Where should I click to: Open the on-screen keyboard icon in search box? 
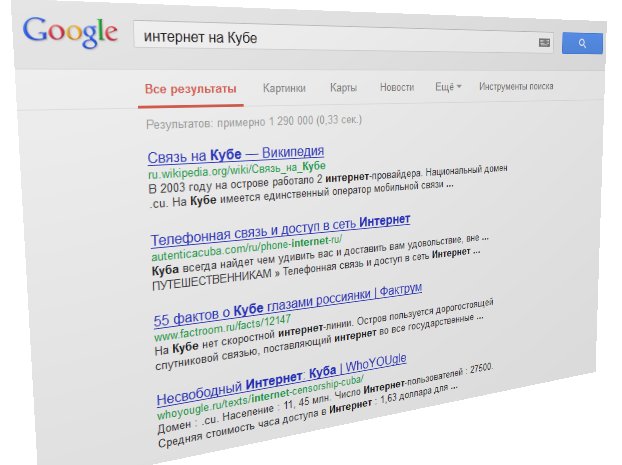(x=544, y=42)
